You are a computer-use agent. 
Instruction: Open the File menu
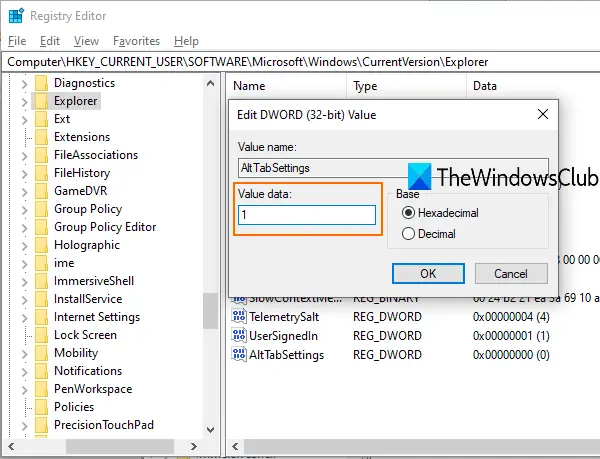[17, 41]
